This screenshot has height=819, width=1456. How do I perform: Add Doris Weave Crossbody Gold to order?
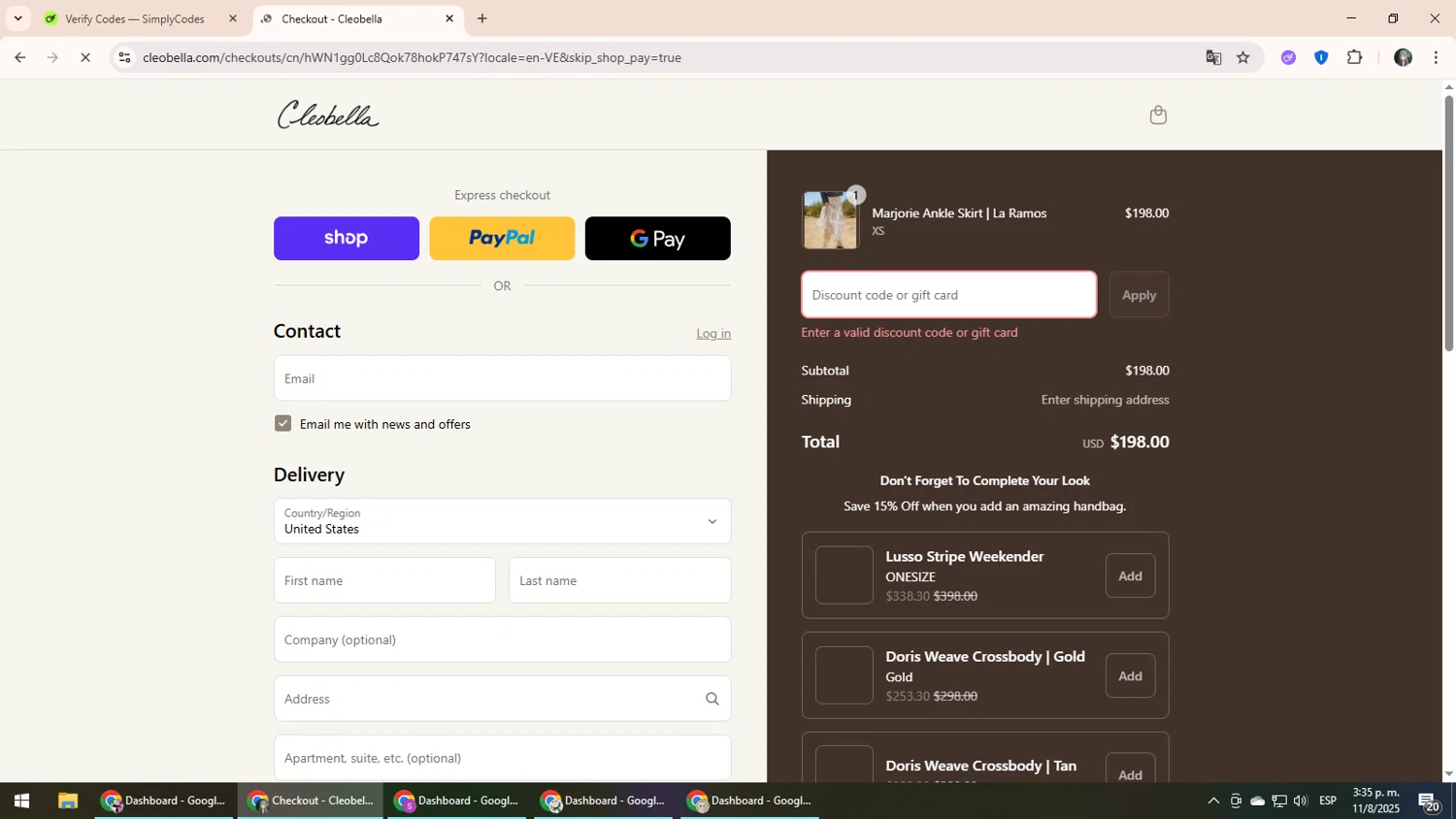pyautogui.click(x=1130, y=675)
